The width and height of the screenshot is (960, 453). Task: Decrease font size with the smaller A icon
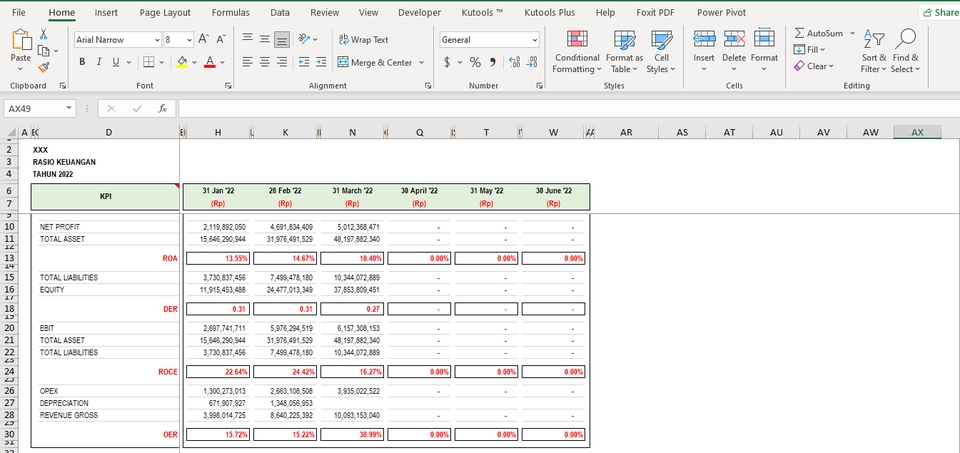coord(221,40)
